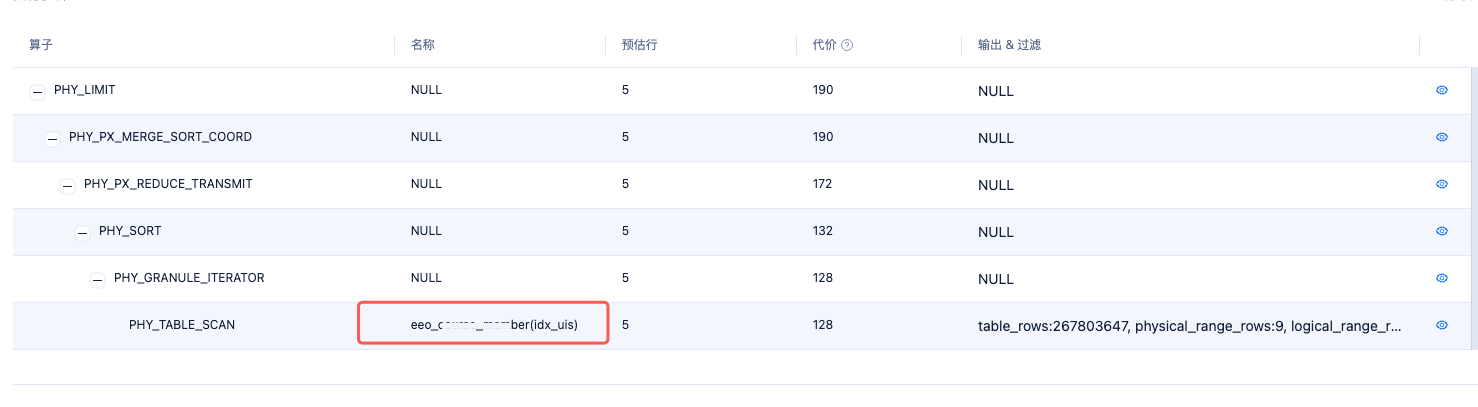The height and width of the screenshot is (407, 1478).
Task: Collapse the PHY_PX_REDUCE_TRANSMIT node
Action: [67, 185]
